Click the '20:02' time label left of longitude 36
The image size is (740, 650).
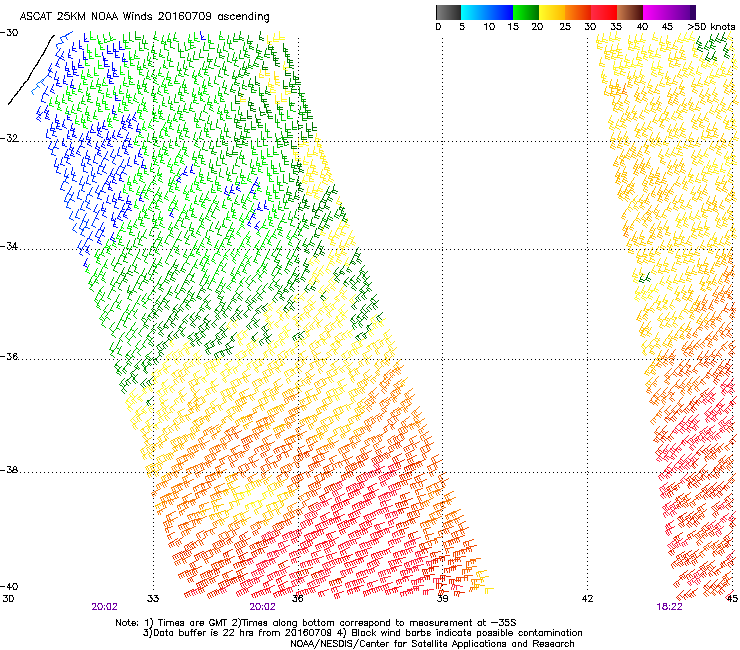(262, 607)
